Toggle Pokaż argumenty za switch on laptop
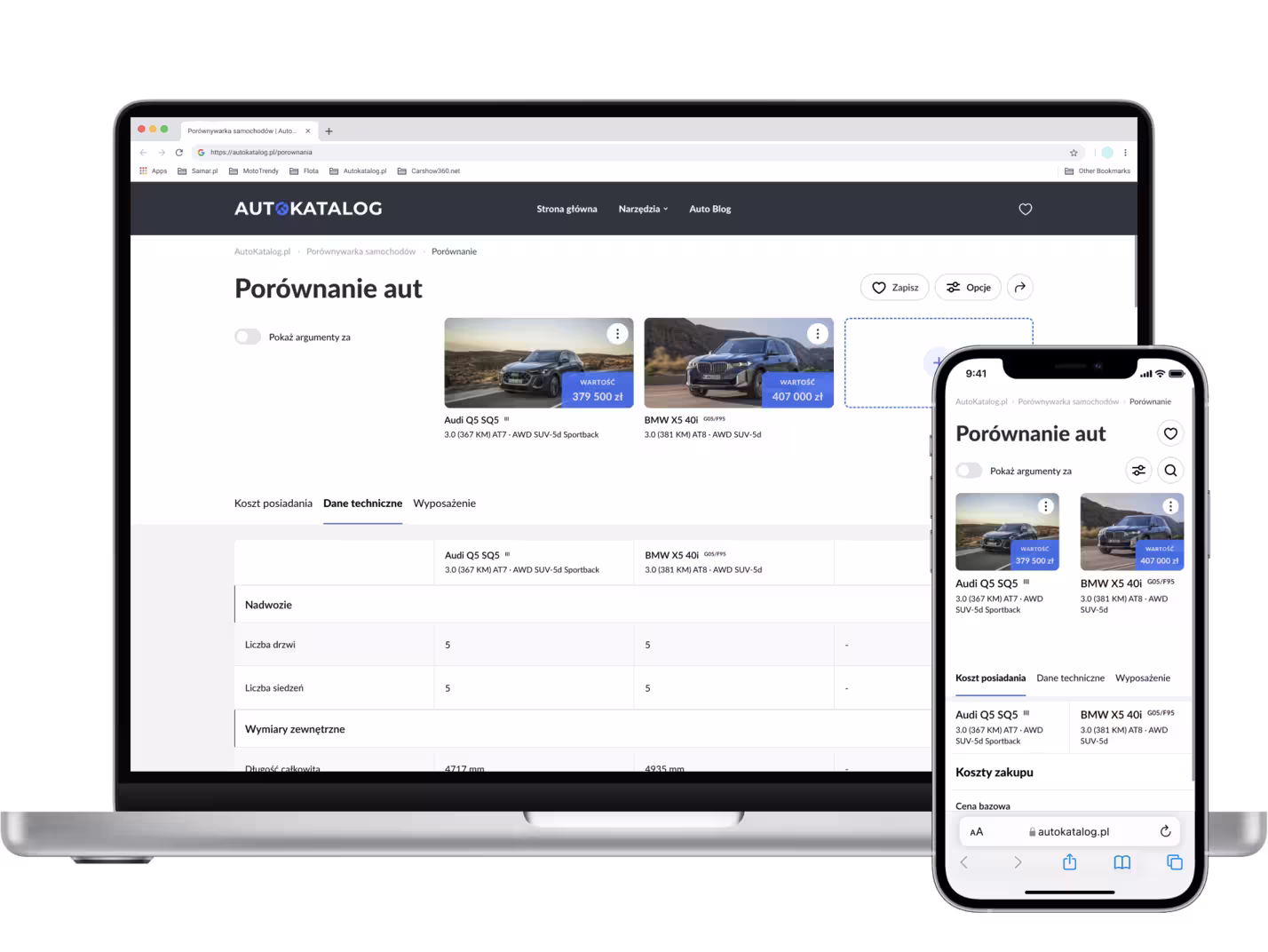 [x=248, y=337]
